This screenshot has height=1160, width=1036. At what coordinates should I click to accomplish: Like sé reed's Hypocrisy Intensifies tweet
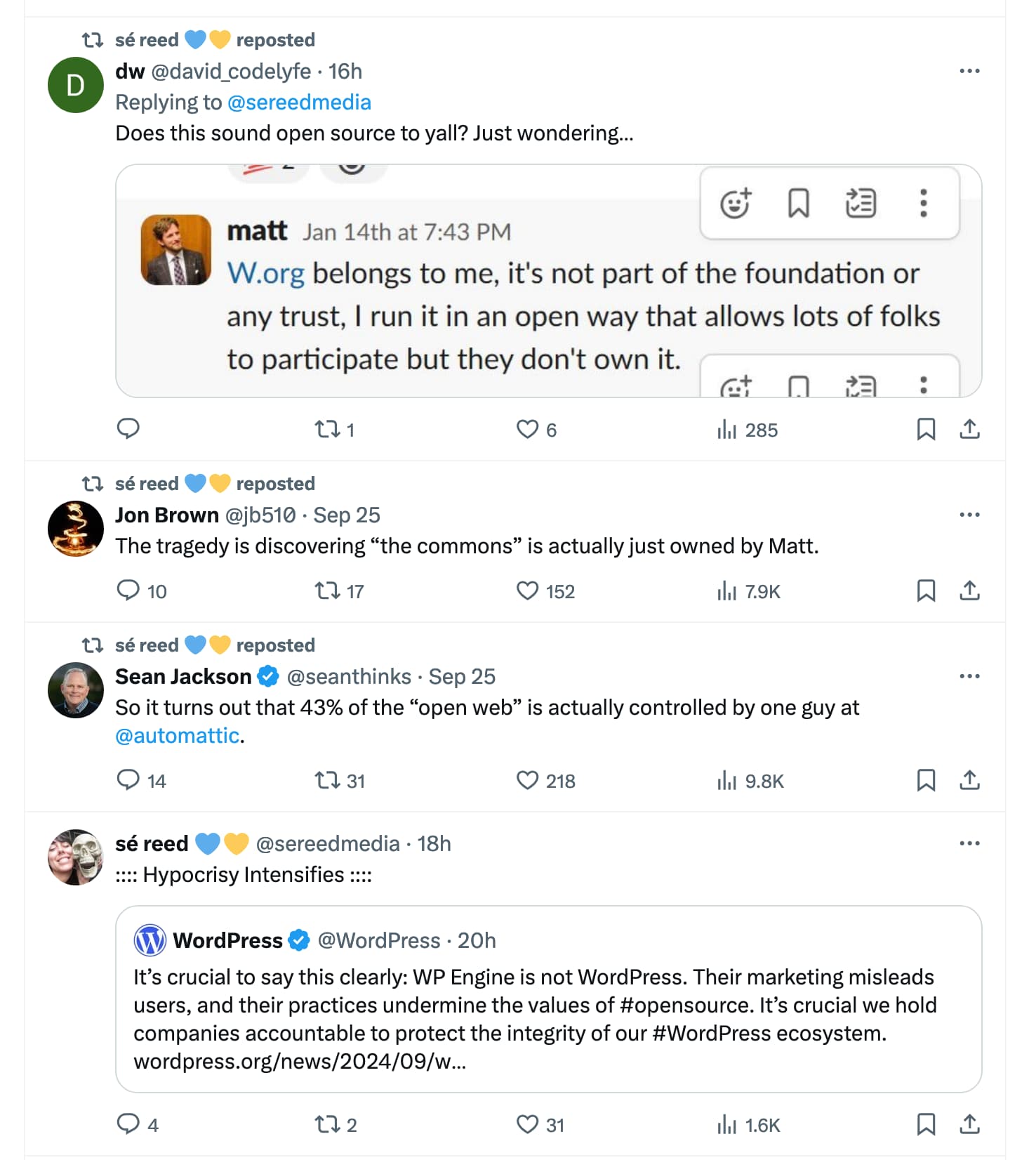click(527, 1124)
